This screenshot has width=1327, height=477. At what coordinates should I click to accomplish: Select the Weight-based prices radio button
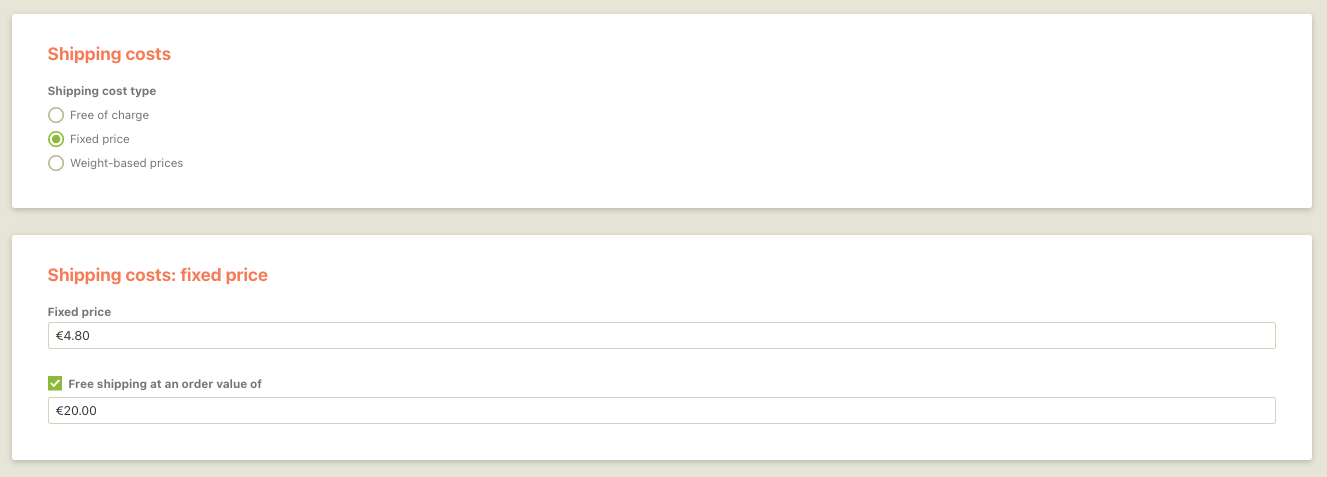[56, 163]
